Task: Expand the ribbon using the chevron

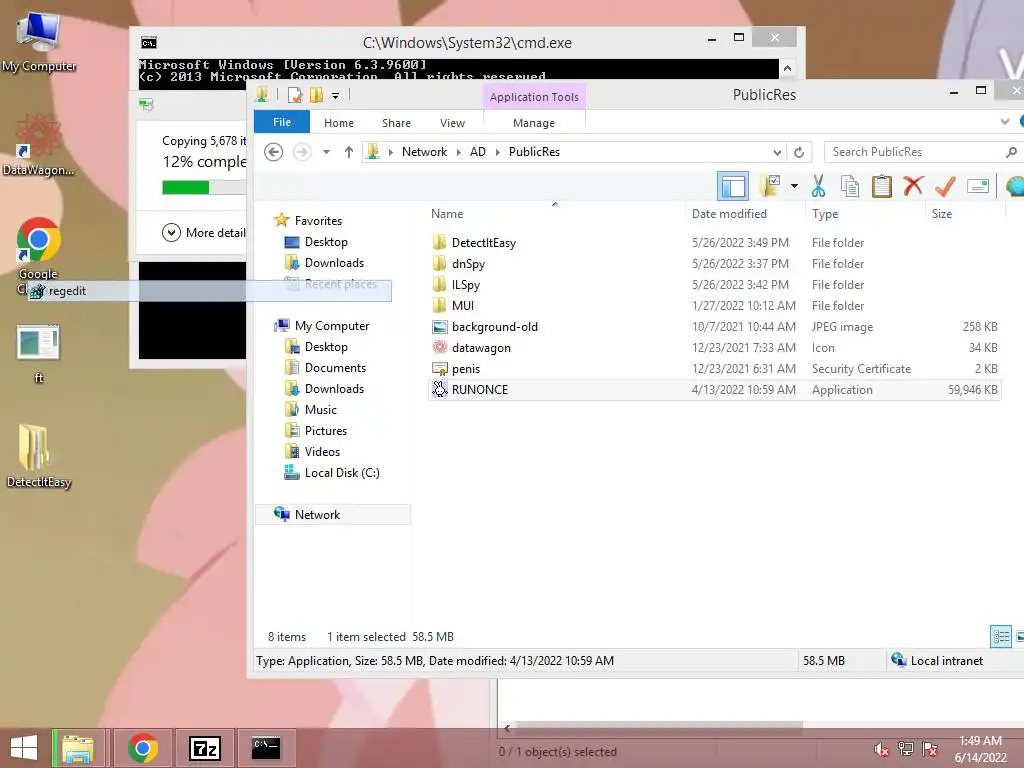Action: click(x=1004, y=121)
